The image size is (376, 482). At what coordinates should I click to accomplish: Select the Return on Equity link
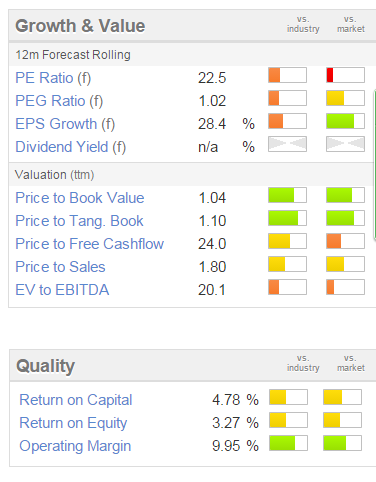73,423
